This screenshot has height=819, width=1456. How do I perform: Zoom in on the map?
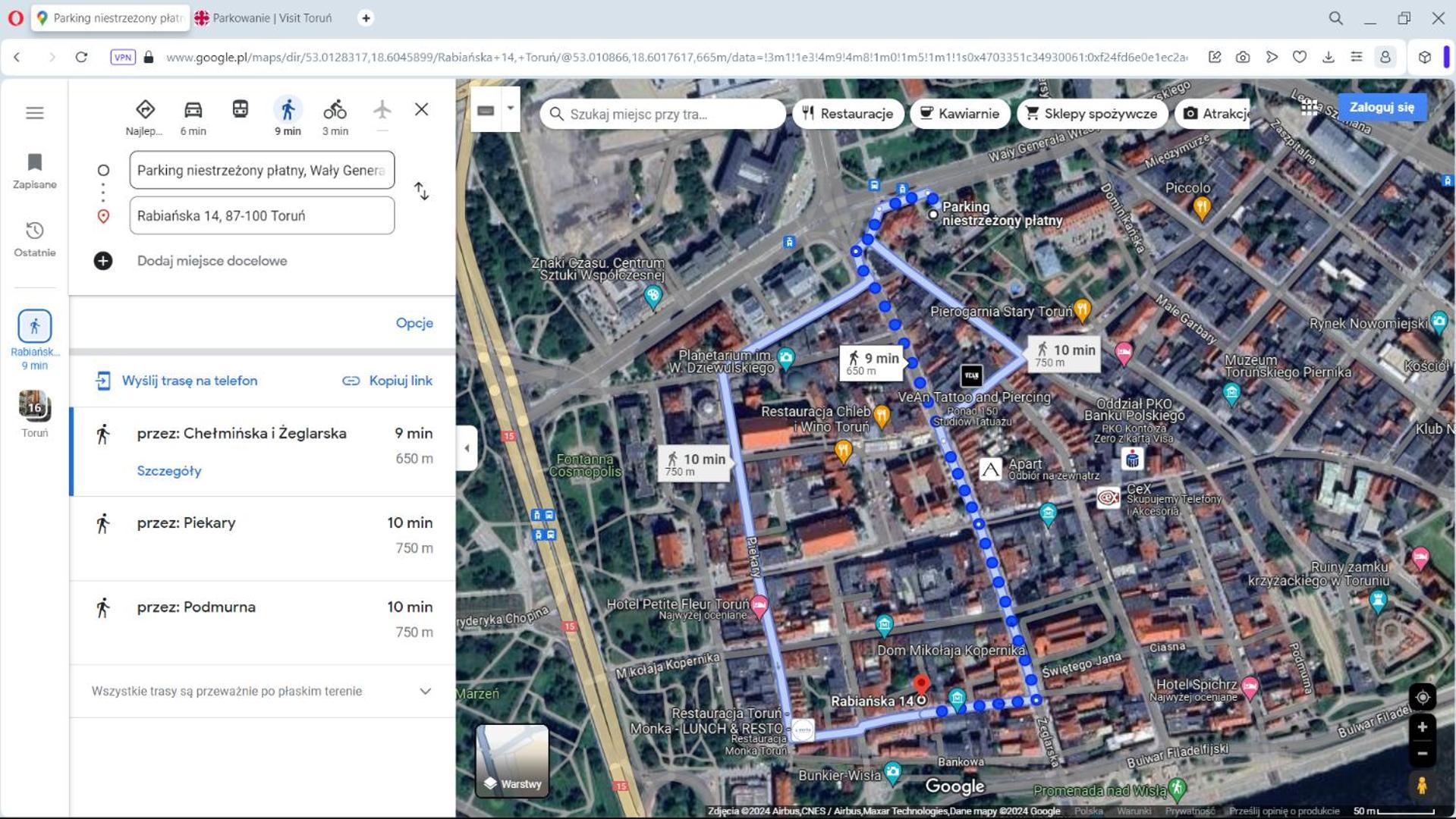(1422, 727)
